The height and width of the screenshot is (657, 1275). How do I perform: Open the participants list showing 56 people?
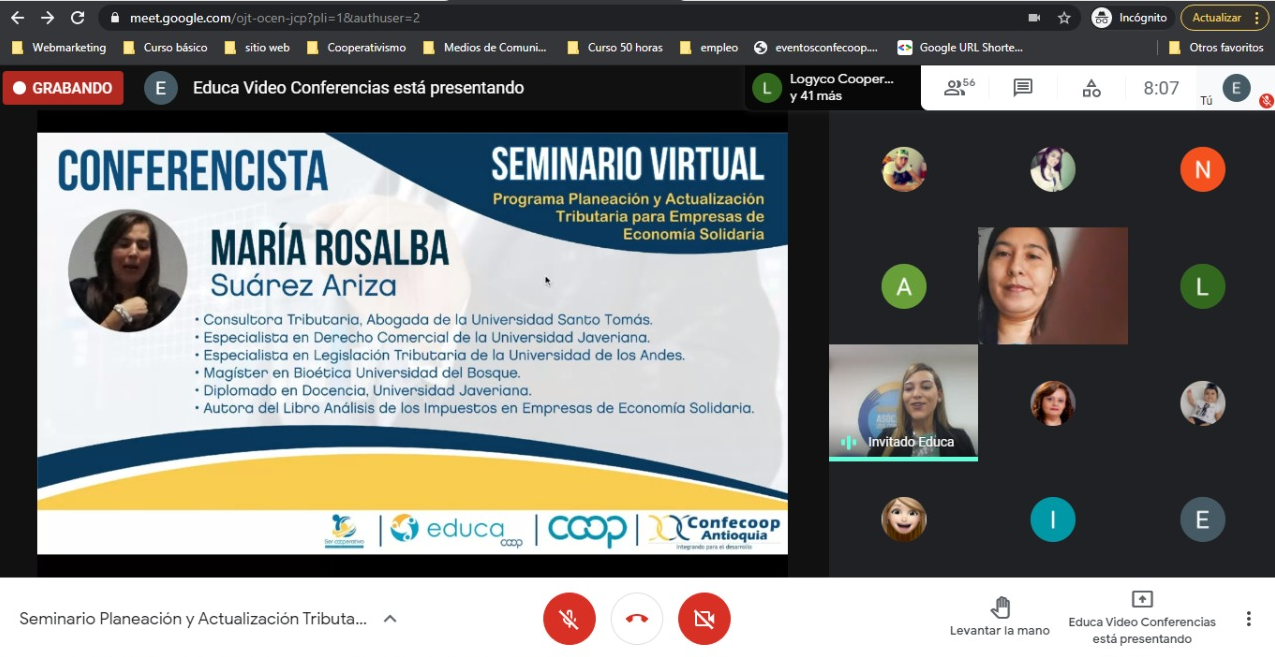pyautogui.click(x=959, y=88)
